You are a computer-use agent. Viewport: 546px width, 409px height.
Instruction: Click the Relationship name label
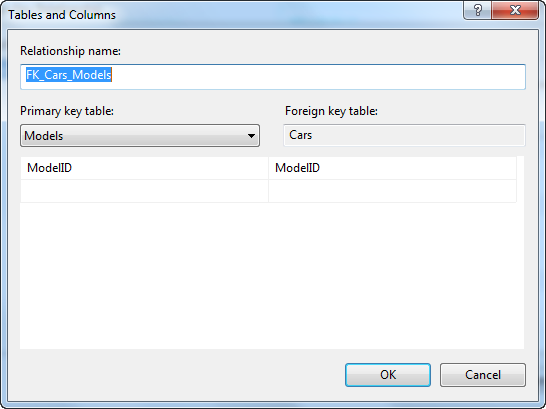pyautogui.click(x=70, y=51)
